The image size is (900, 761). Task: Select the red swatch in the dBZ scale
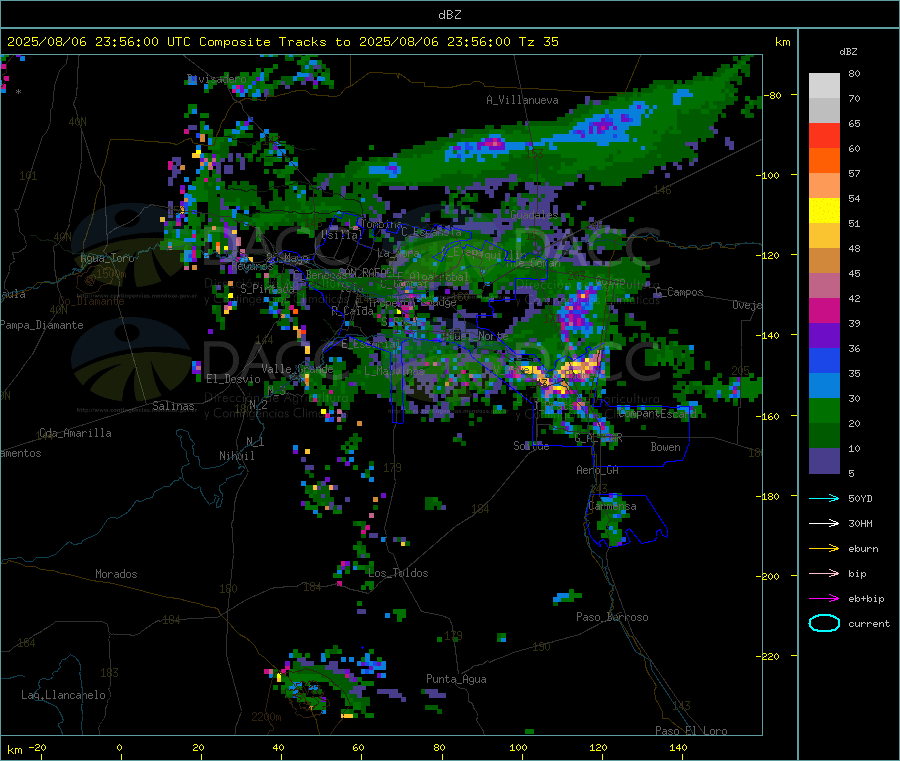click(x=824, y=135)
